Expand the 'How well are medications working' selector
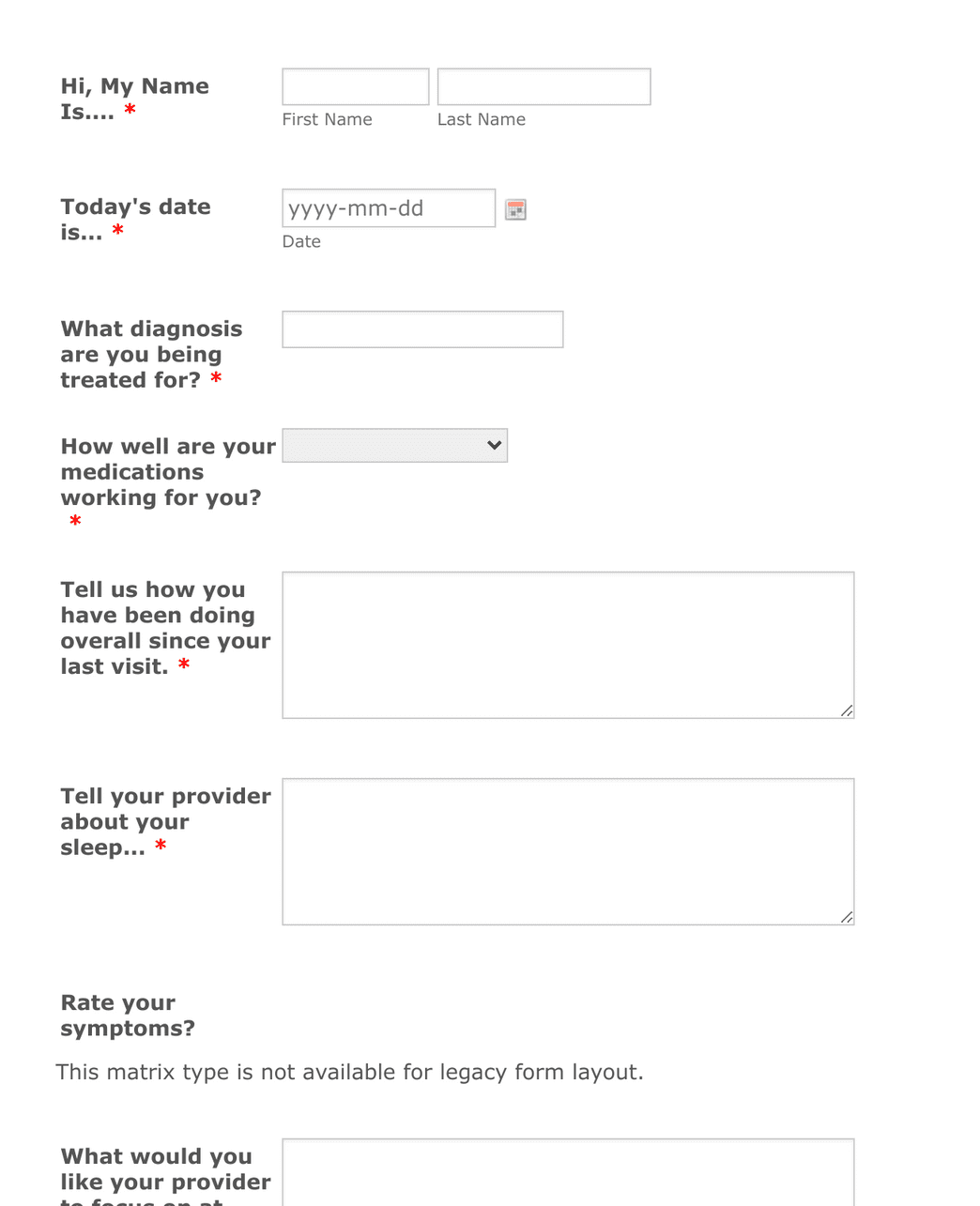 pos(394,445)
